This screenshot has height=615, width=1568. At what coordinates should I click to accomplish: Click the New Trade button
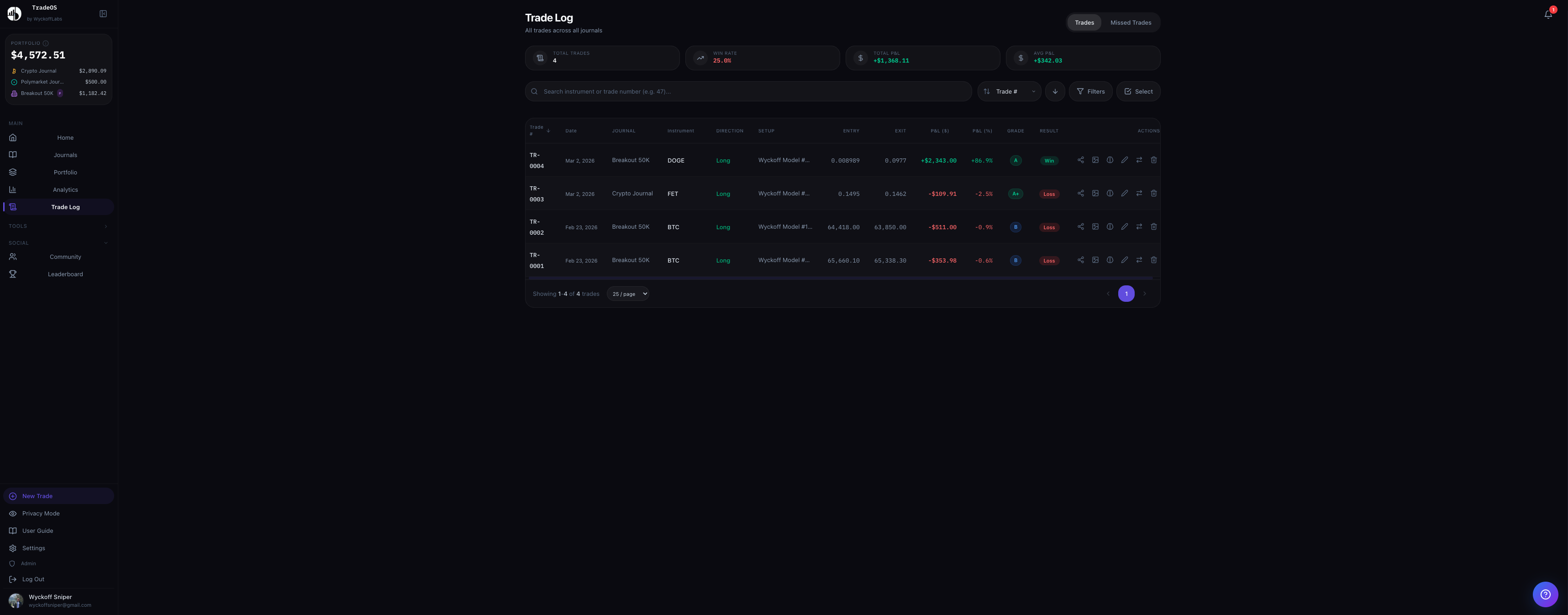click(x=58, y=496)
